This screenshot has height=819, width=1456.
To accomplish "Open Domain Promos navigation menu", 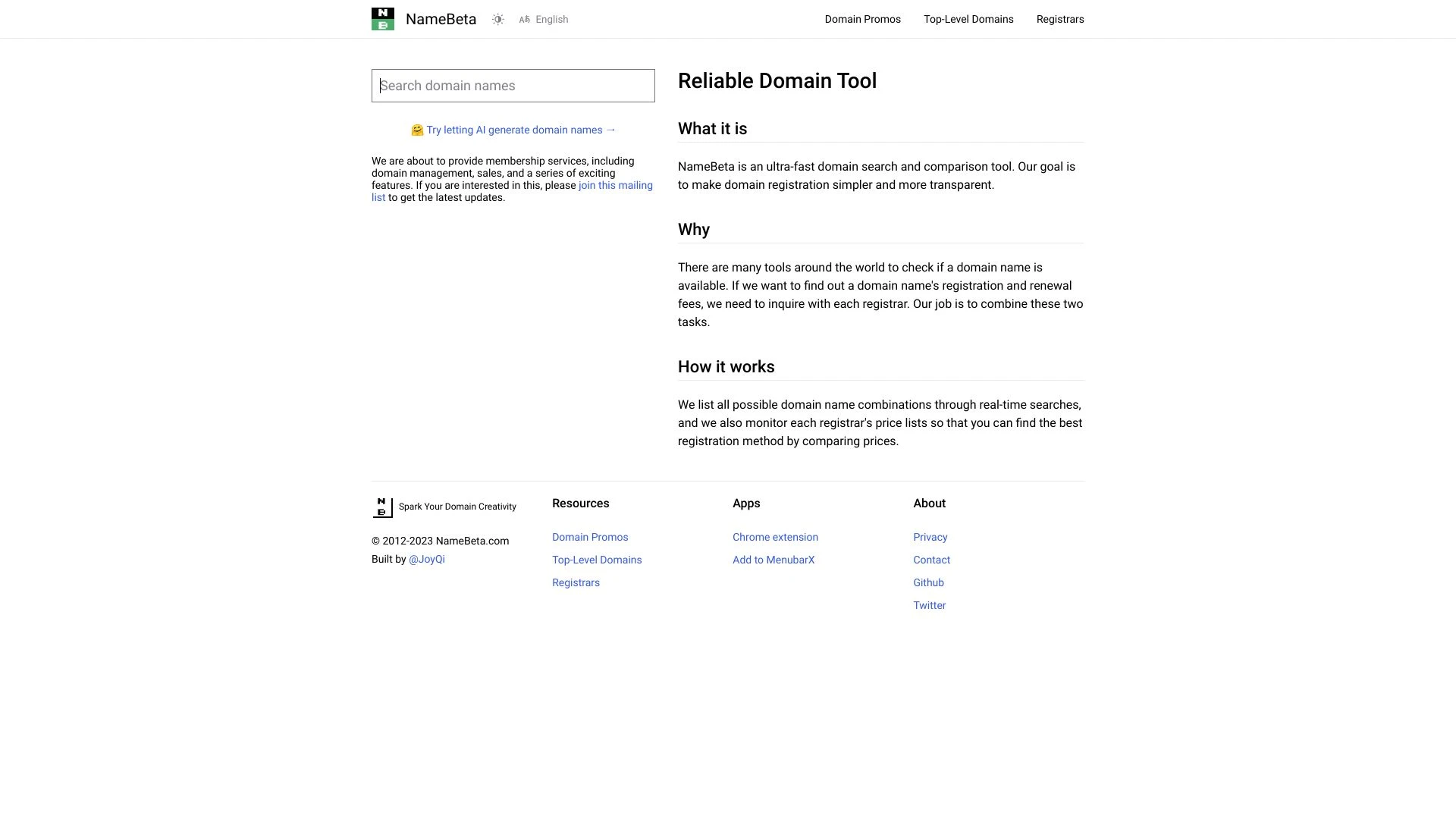I will click(x=863, y=19).
